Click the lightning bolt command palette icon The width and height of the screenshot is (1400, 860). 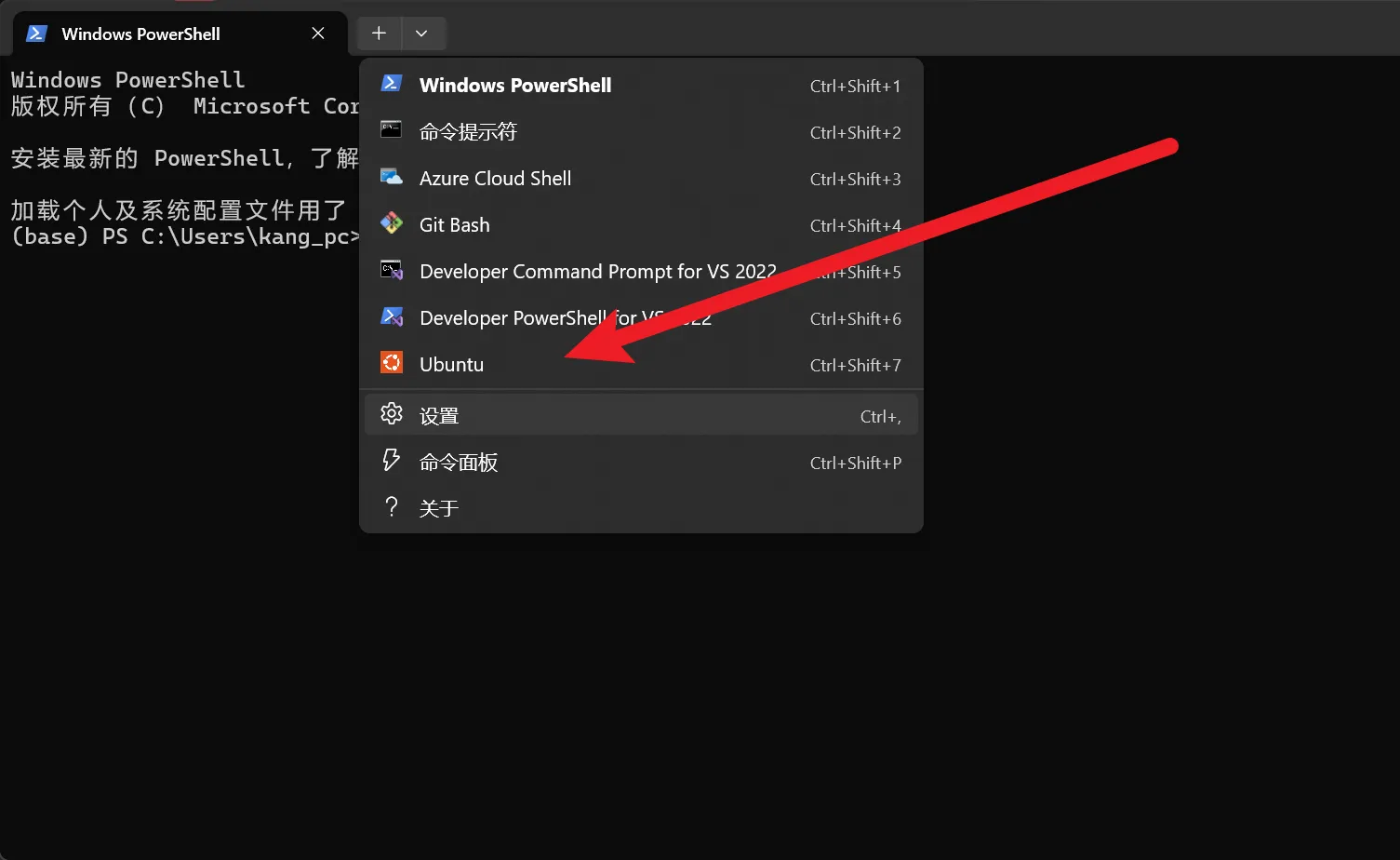click(x=392, y=461)
